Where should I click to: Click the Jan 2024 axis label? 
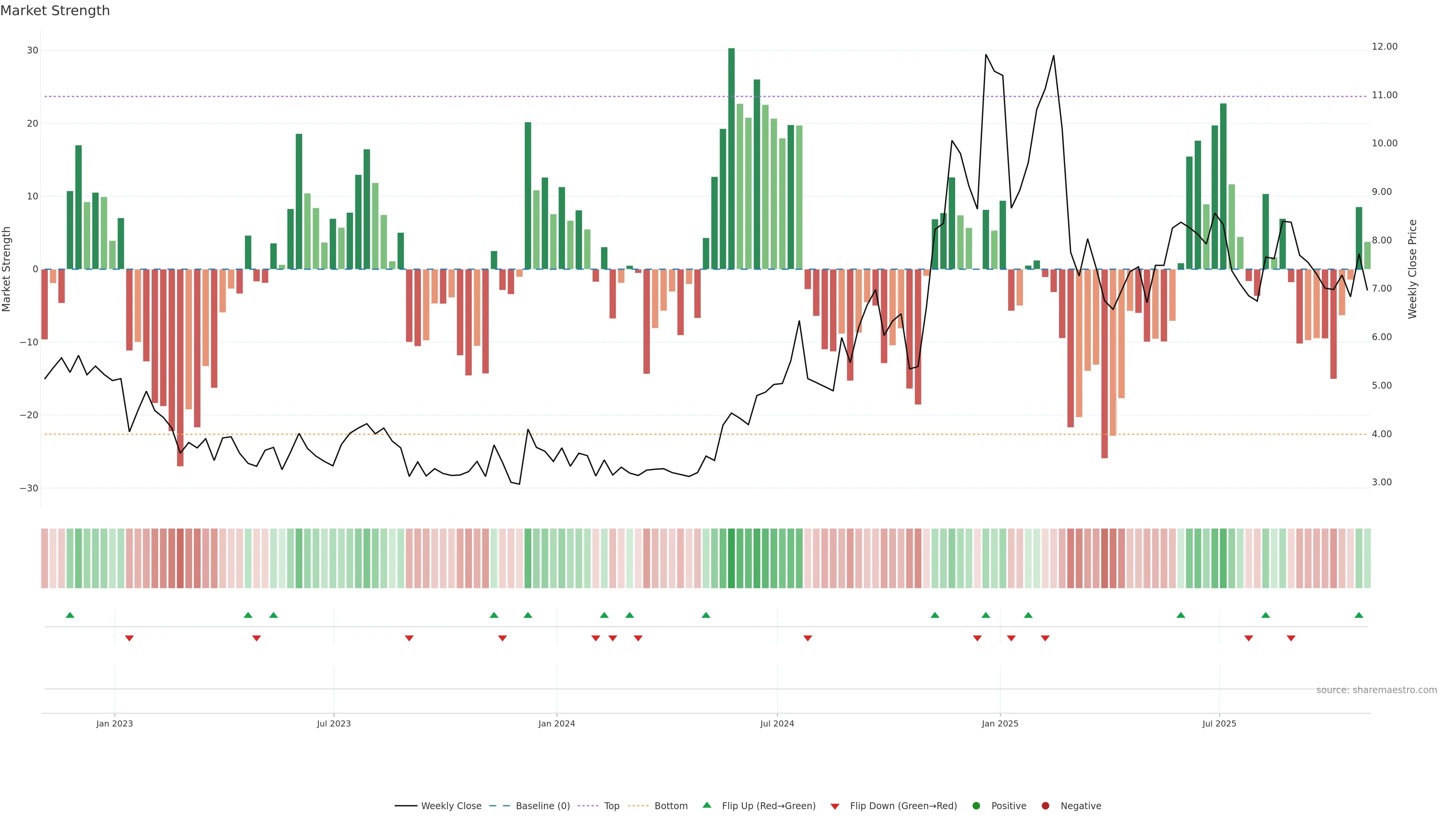[x=557, y=723]
